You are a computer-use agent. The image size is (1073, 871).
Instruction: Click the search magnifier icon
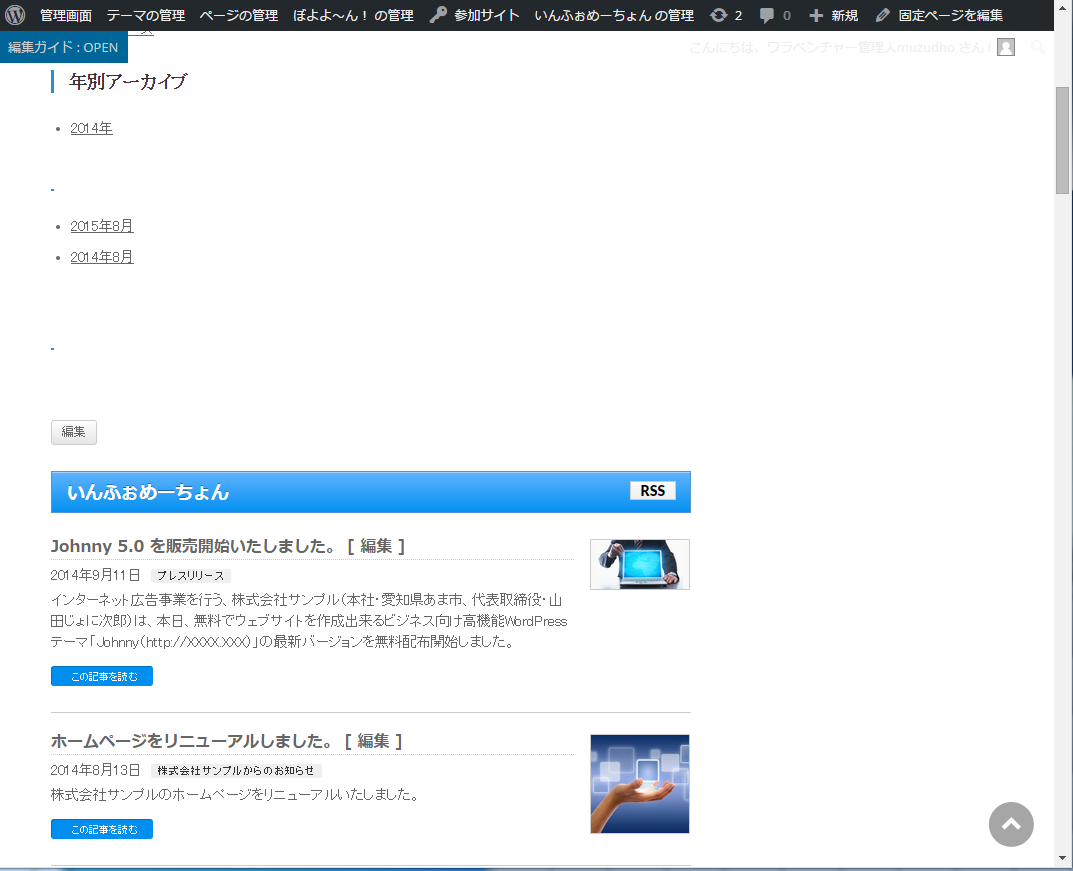pyautogui.click(x=1038, y=47)
